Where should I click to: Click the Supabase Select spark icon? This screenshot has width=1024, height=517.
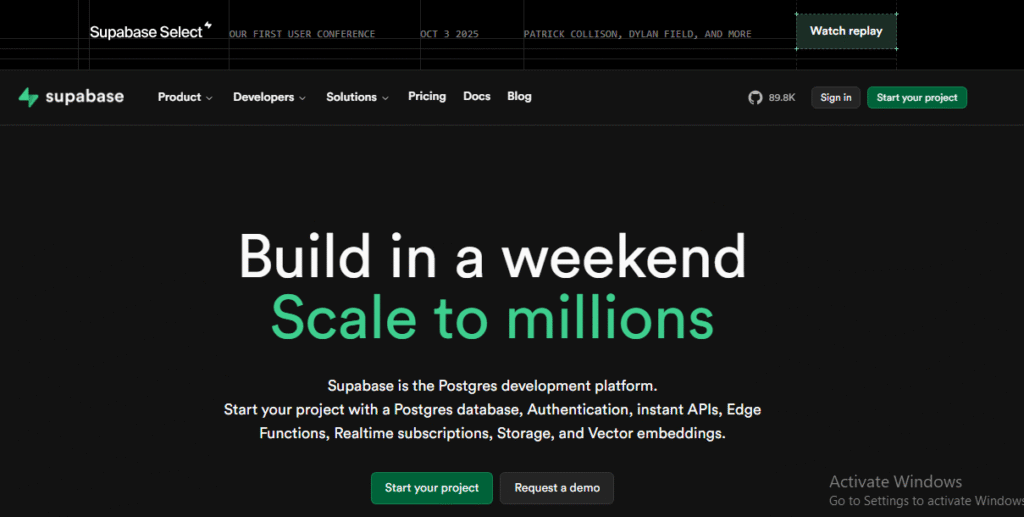pos(208,26)
